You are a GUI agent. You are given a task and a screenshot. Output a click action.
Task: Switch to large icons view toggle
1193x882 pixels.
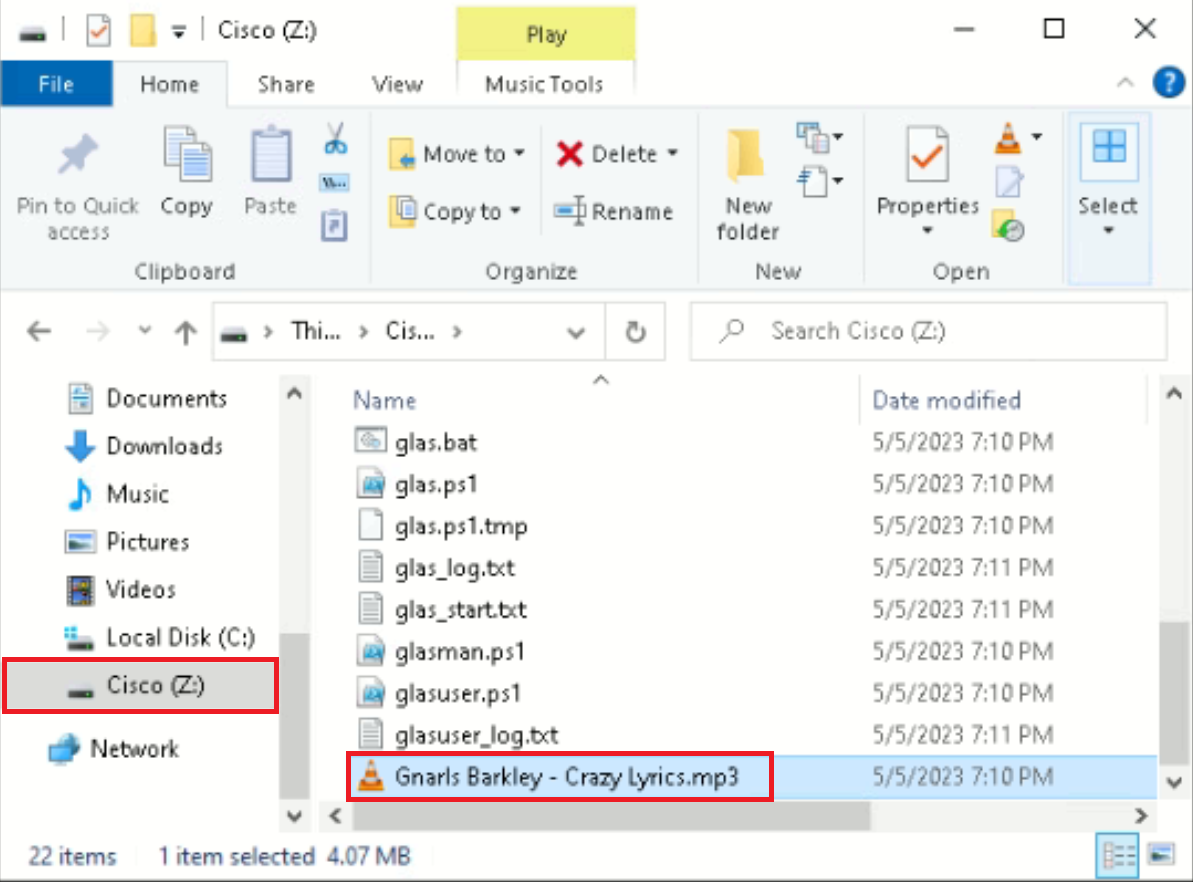tap(1160, 855)
